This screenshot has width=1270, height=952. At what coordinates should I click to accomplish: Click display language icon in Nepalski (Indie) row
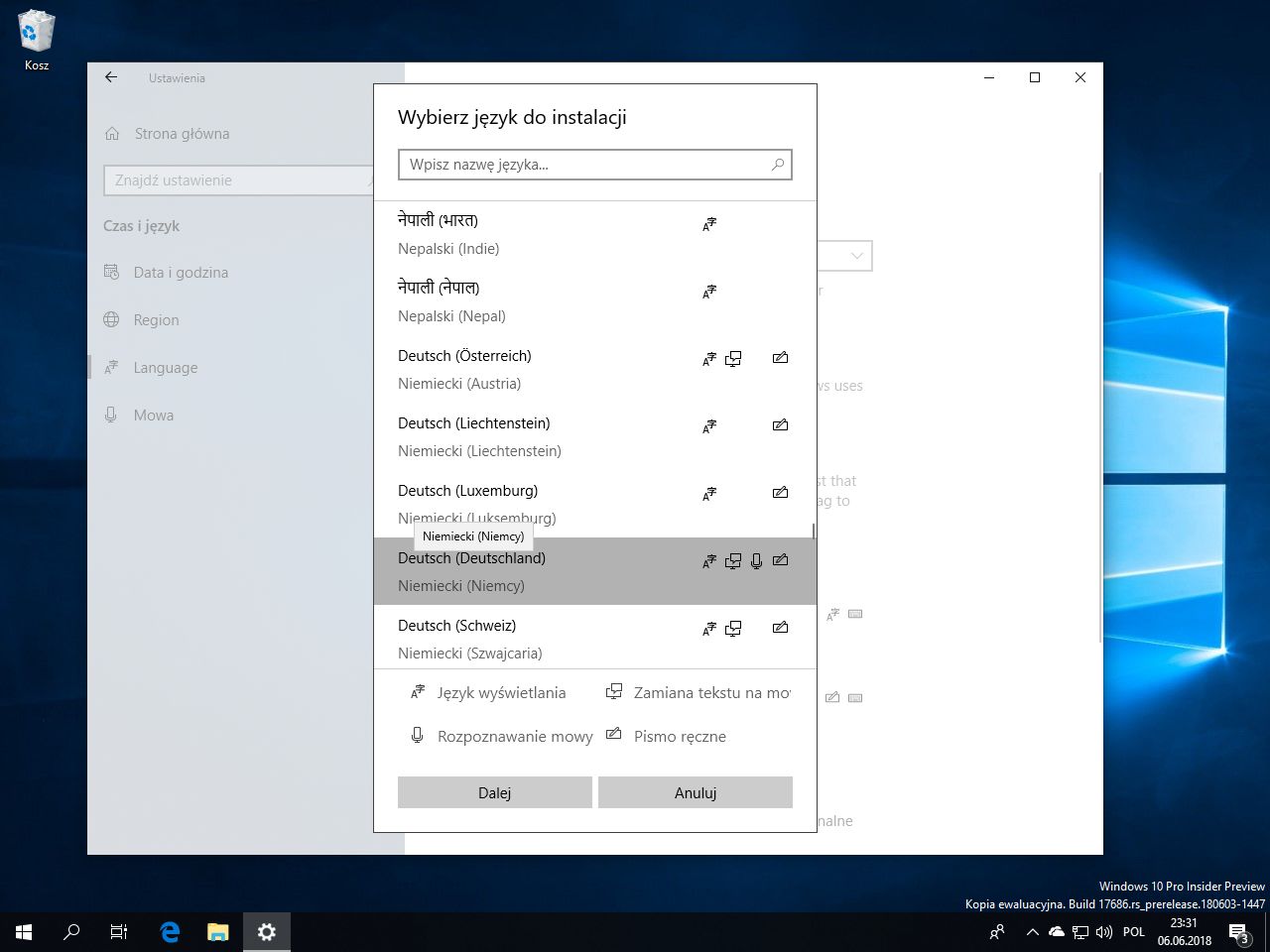pos(709,224)
